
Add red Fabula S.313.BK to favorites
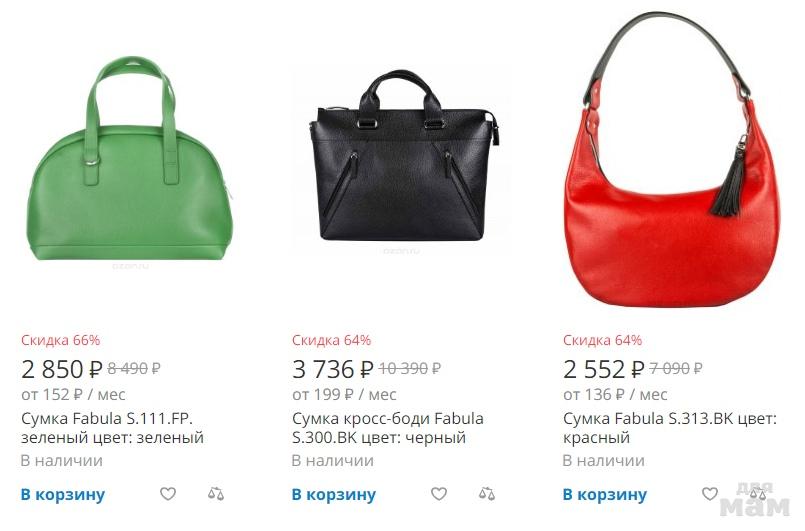point(710,494)
